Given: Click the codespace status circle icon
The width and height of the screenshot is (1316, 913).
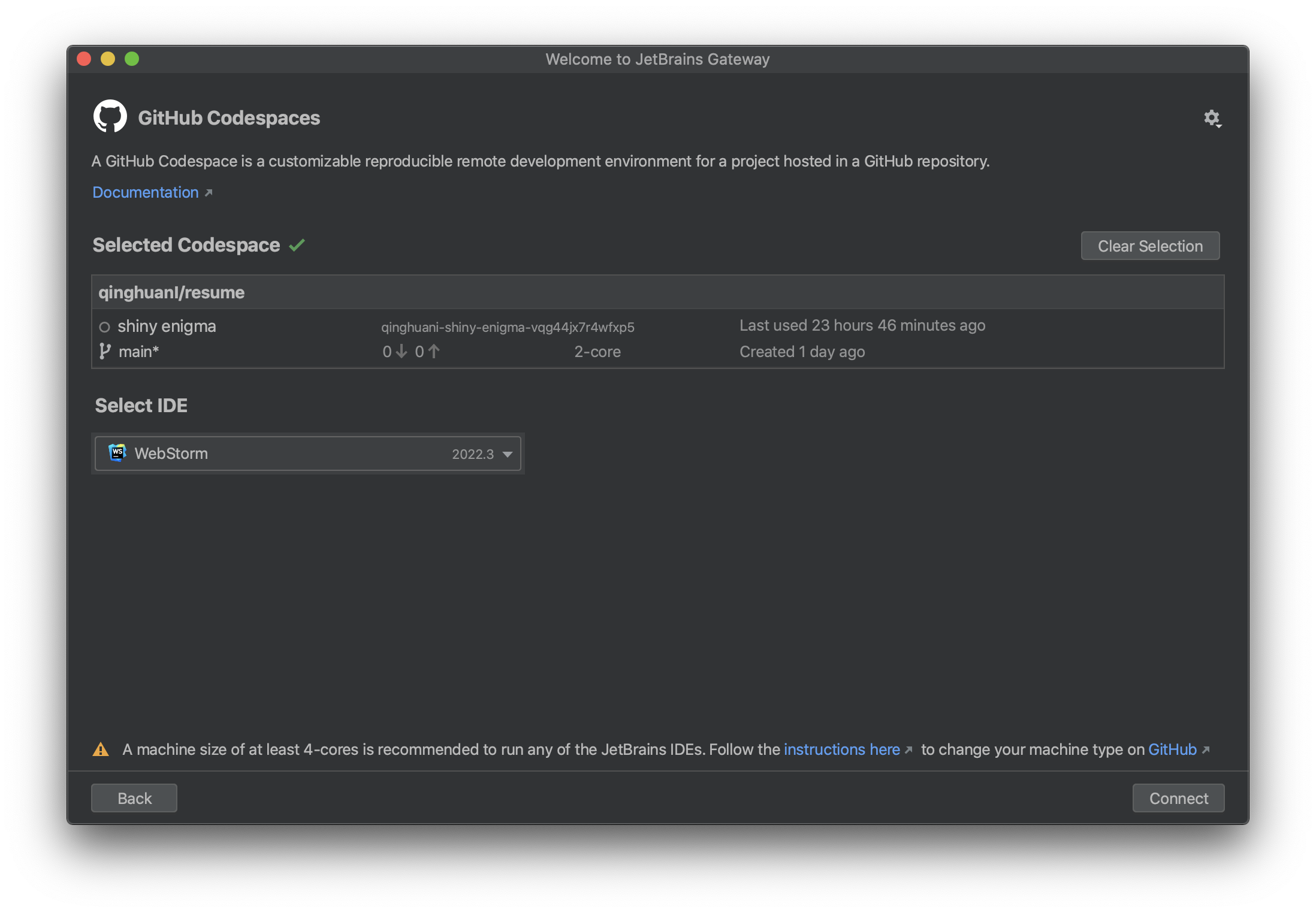Looking at the screenshot, I should pyautogui.click(x=104, y=327).
